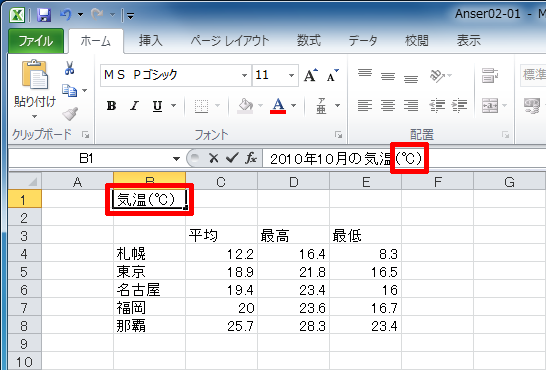Viewport: 546px width, 370px height.
Task: Copy selection with copy icon
Action: [69, 90]
